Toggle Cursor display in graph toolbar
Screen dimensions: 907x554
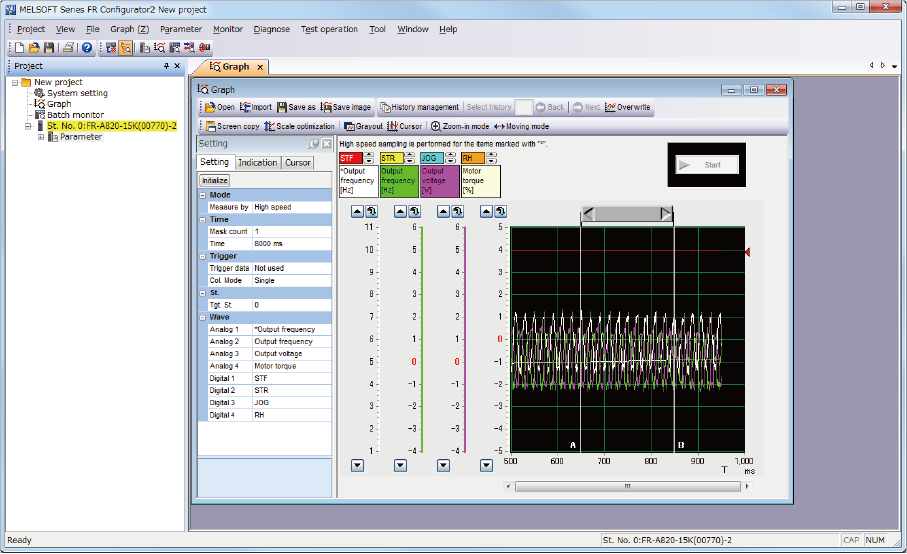pyautogui.click(x=404, y=126)
